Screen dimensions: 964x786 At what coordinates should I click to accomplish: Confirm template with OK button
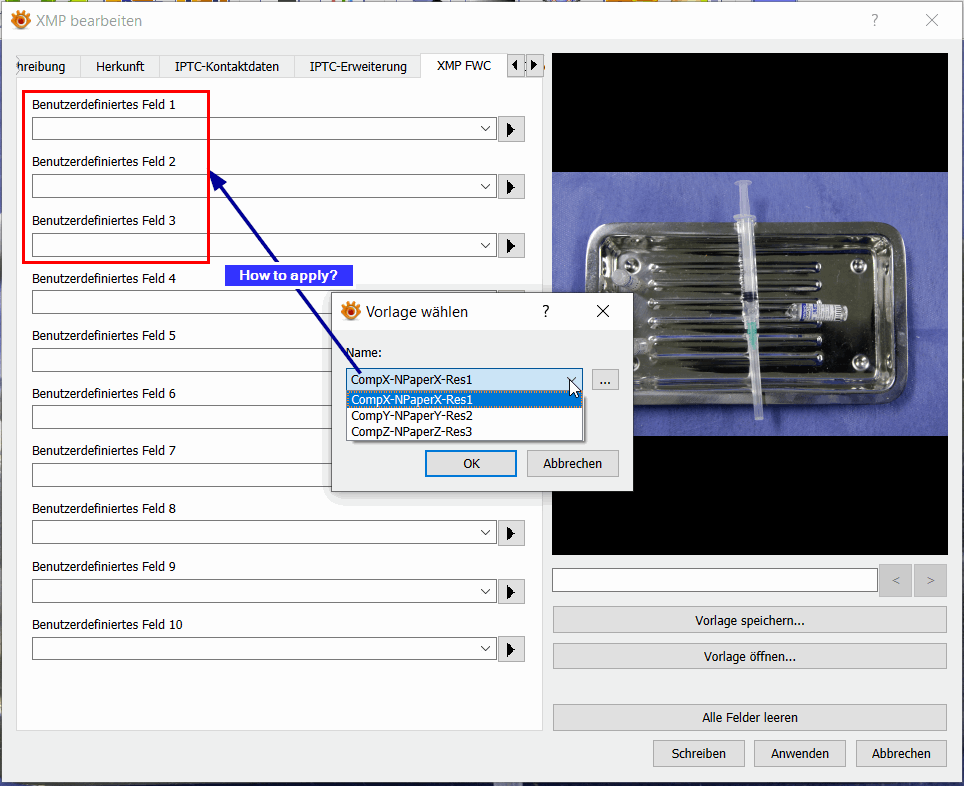tap(471, 464)
